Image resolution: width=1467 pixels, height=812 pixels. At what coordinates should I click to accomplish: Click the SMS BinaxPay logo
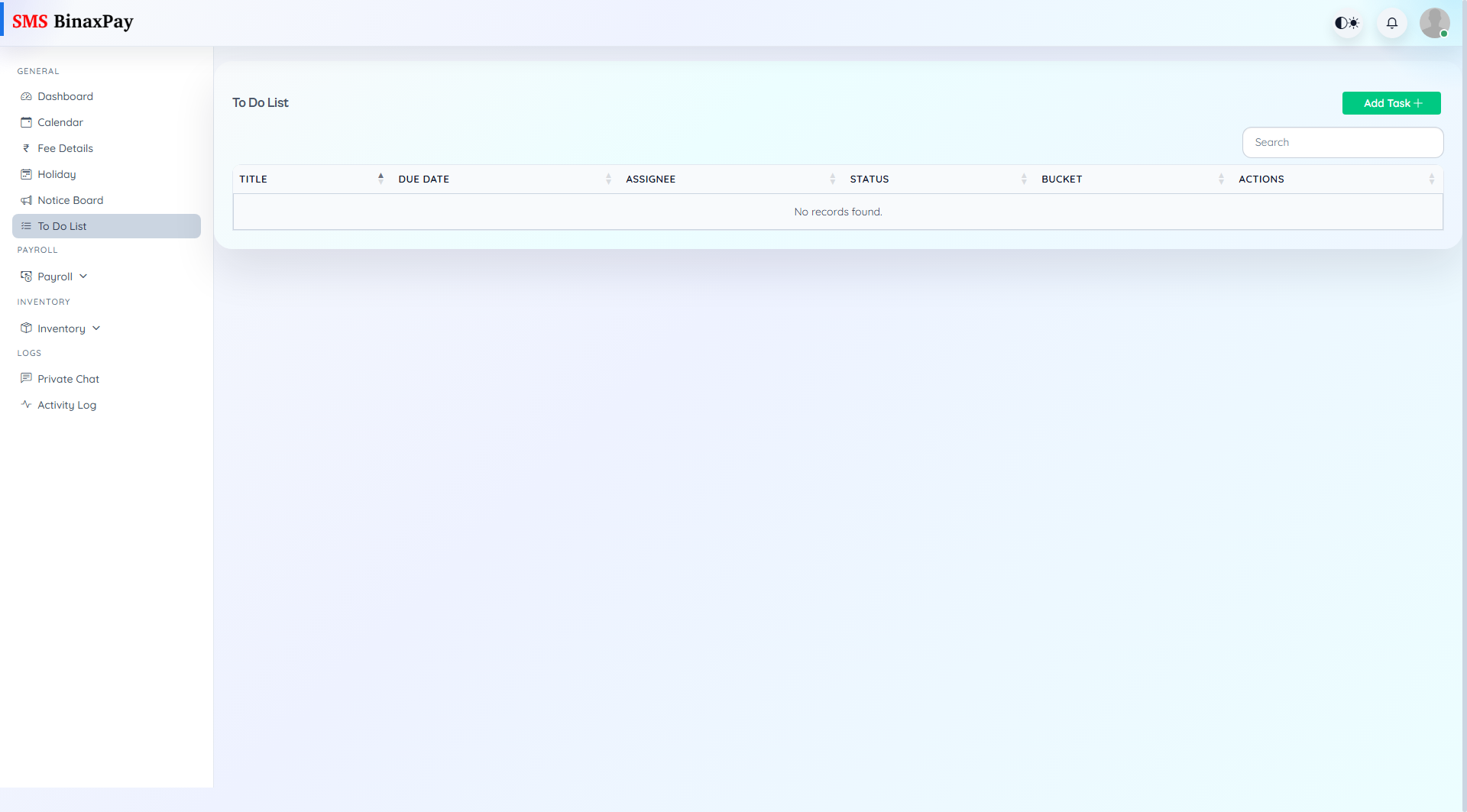(74, 21)
